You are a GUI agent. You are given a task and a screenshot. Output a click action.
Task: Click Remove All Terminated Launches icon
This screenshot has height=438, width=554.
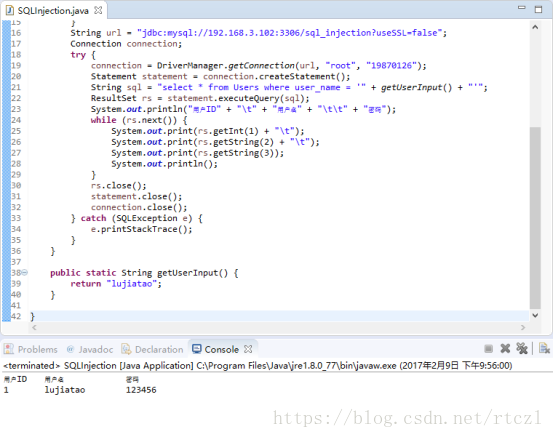[x=522, y=349]
